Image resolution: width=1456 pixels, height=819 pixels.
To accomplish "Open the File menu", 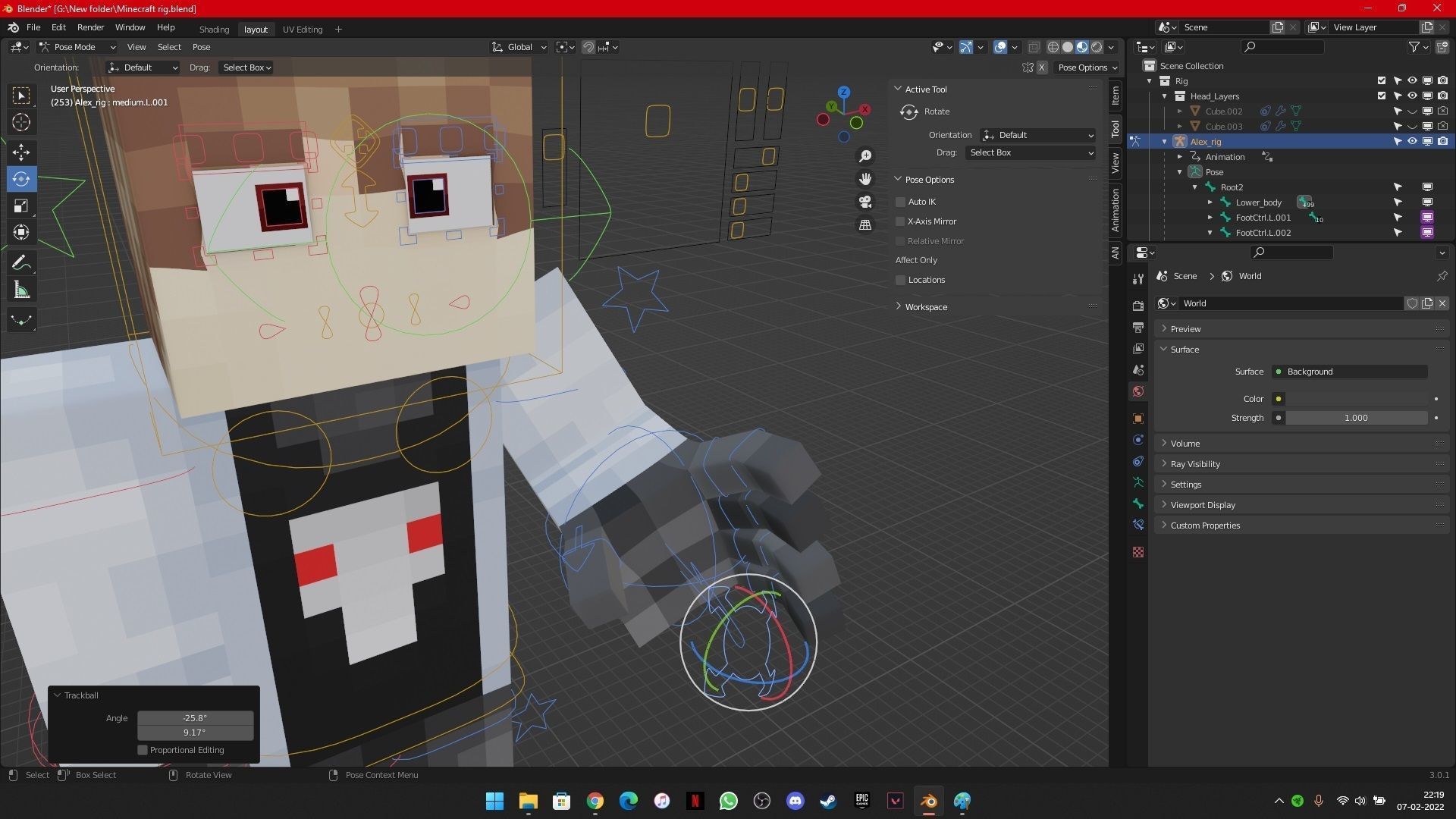I will pyautogui.click(x=33, y=27).
